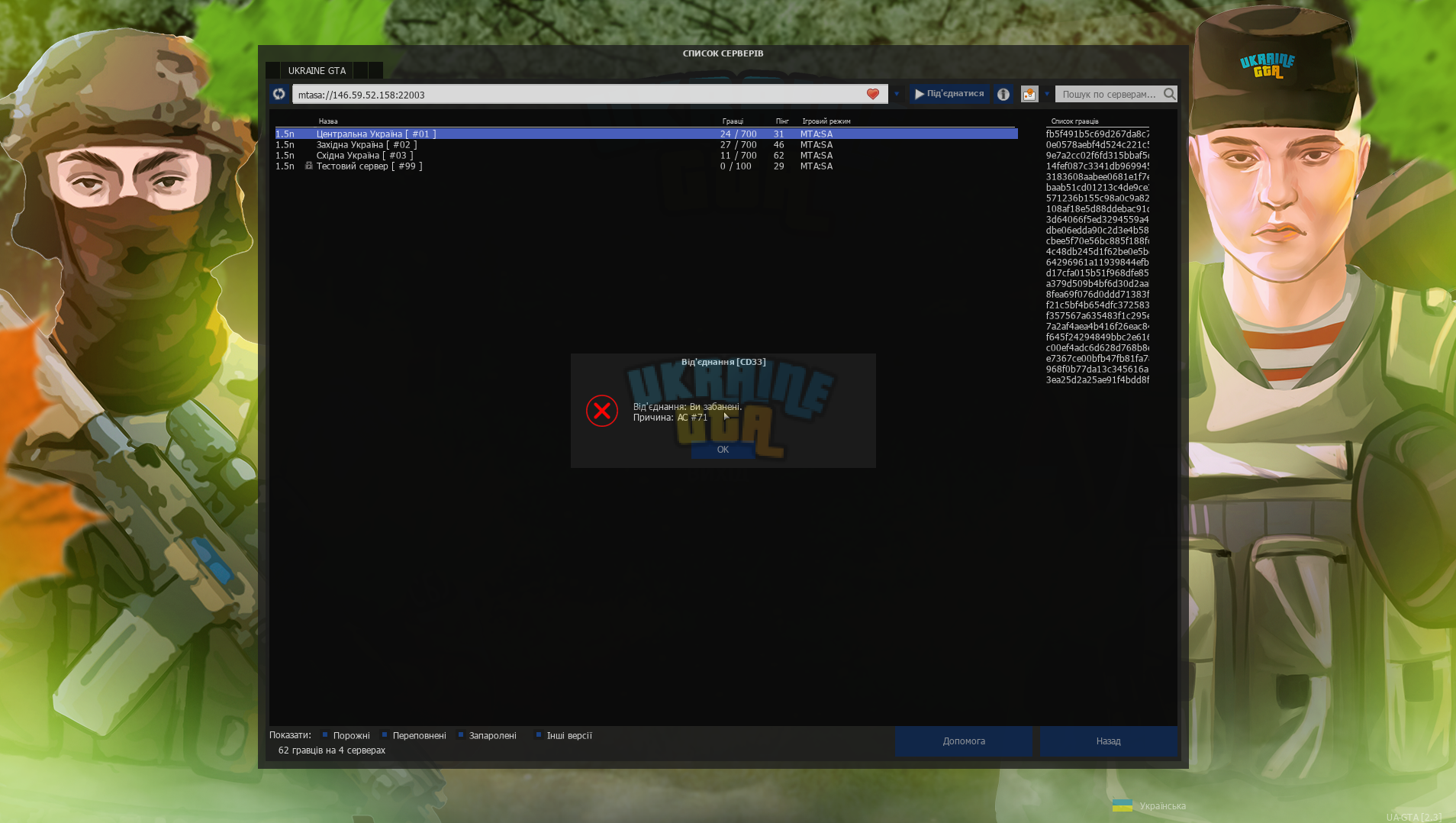Toggle the Запаролені filter checkbox
1456x823 pixels.
(x=461, y=735)
